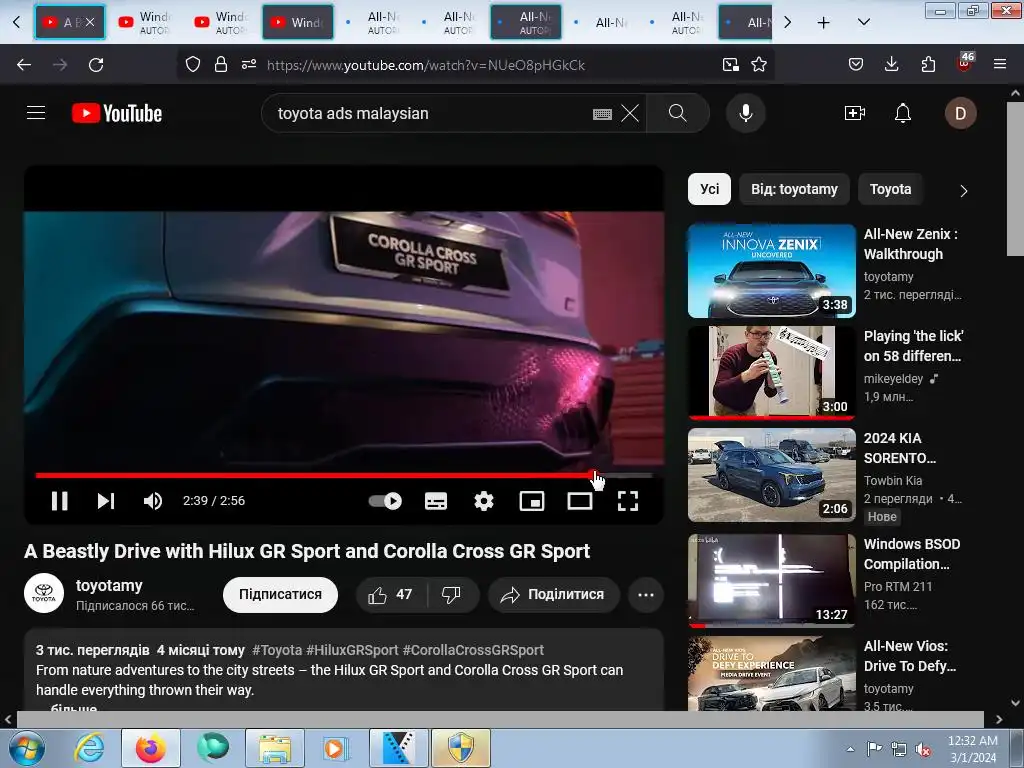1024x768 pixels.
Task: Bookmark this page with star
Action: pyautogui.click(x=759, y=64)
